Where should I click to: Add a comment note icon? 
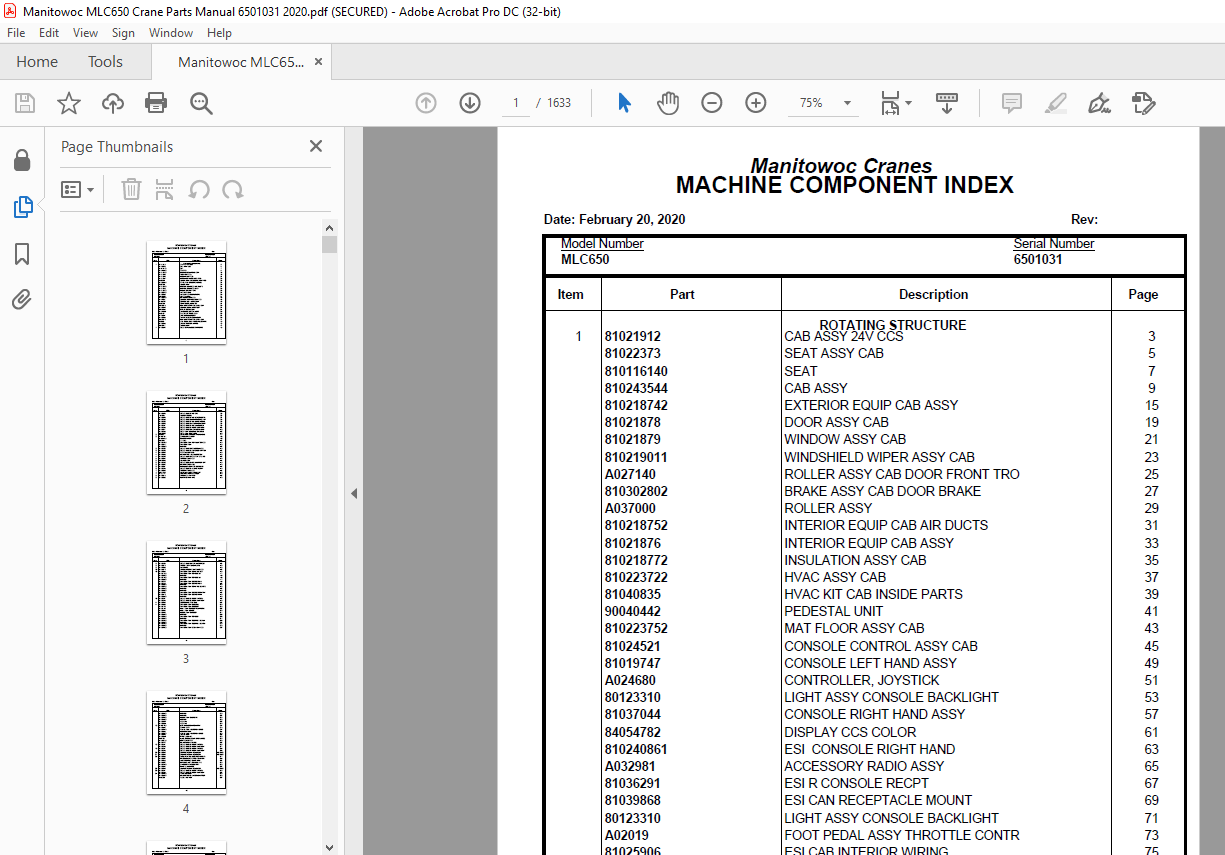tap(1011, 103)
